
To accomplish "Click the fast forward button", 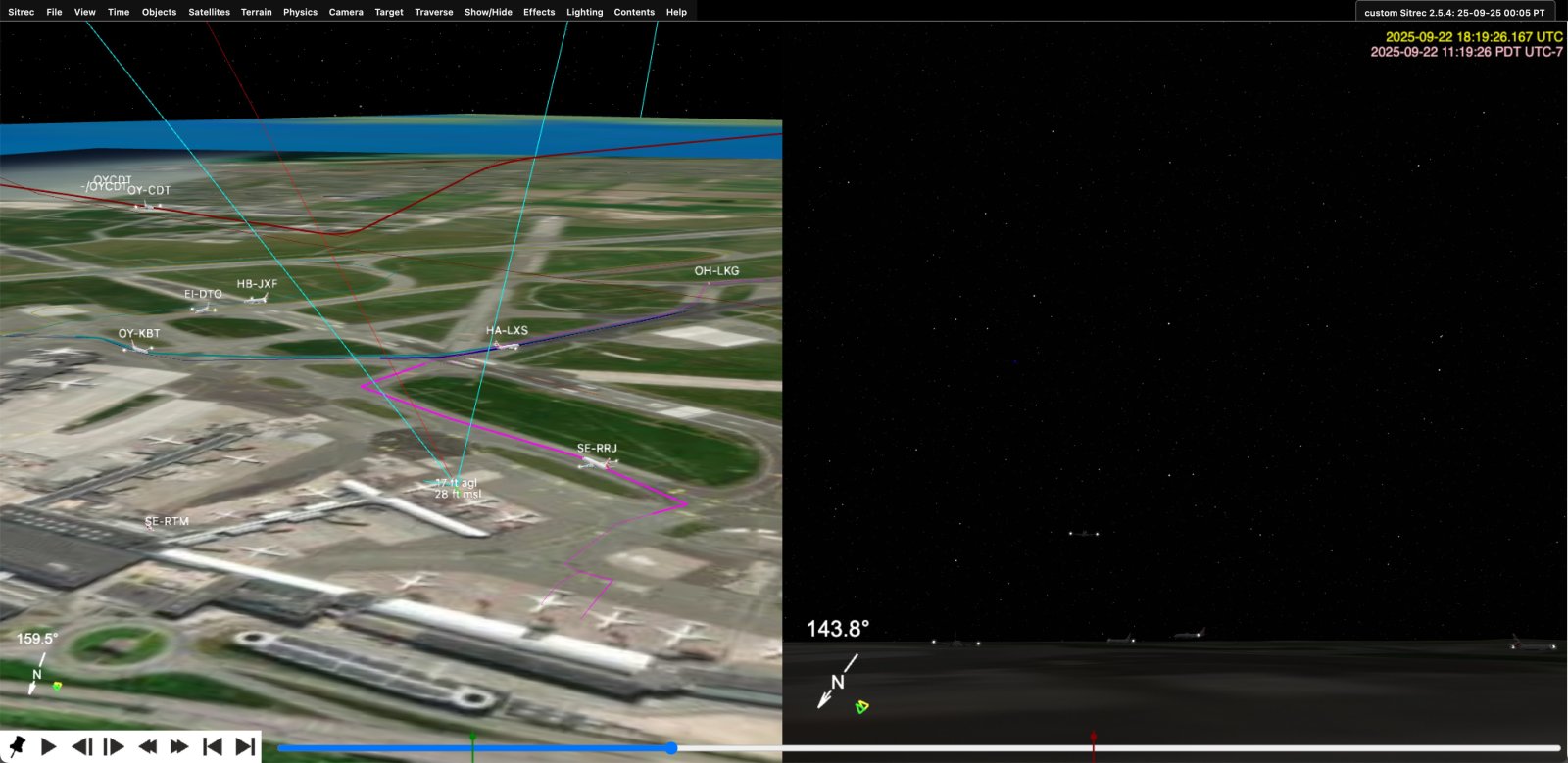I will point(179,746).
